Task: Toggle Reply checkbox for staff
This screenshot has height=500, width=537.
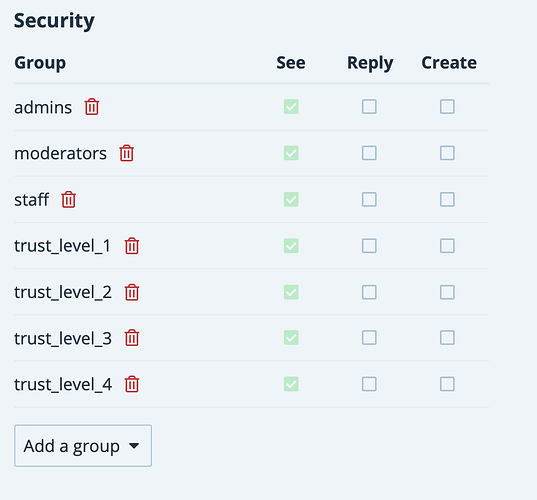Action: click(369, 199)
